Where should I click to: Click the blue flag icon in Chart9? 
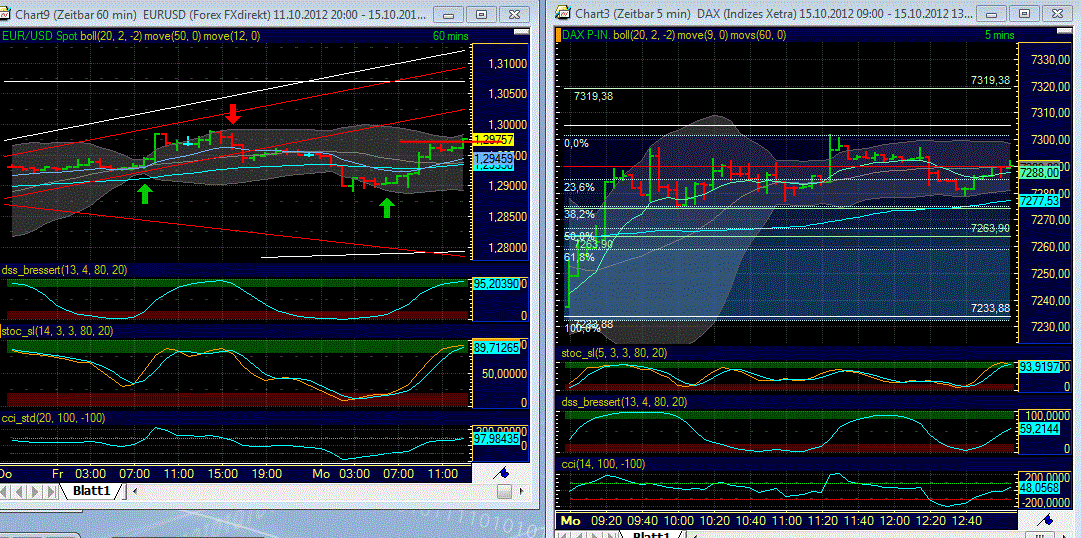click(x=503, y=472)
